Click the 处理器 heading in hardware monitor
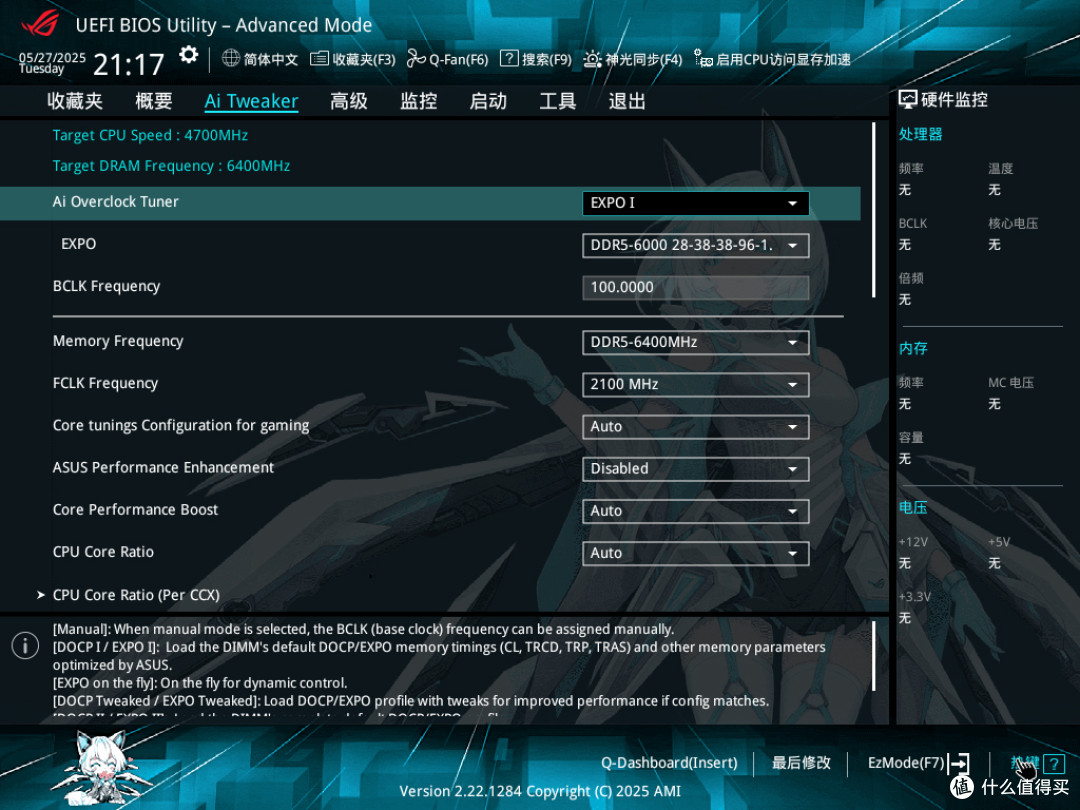Image resolution: width=1080 pixels, height=810 pixels. point(920,134)
